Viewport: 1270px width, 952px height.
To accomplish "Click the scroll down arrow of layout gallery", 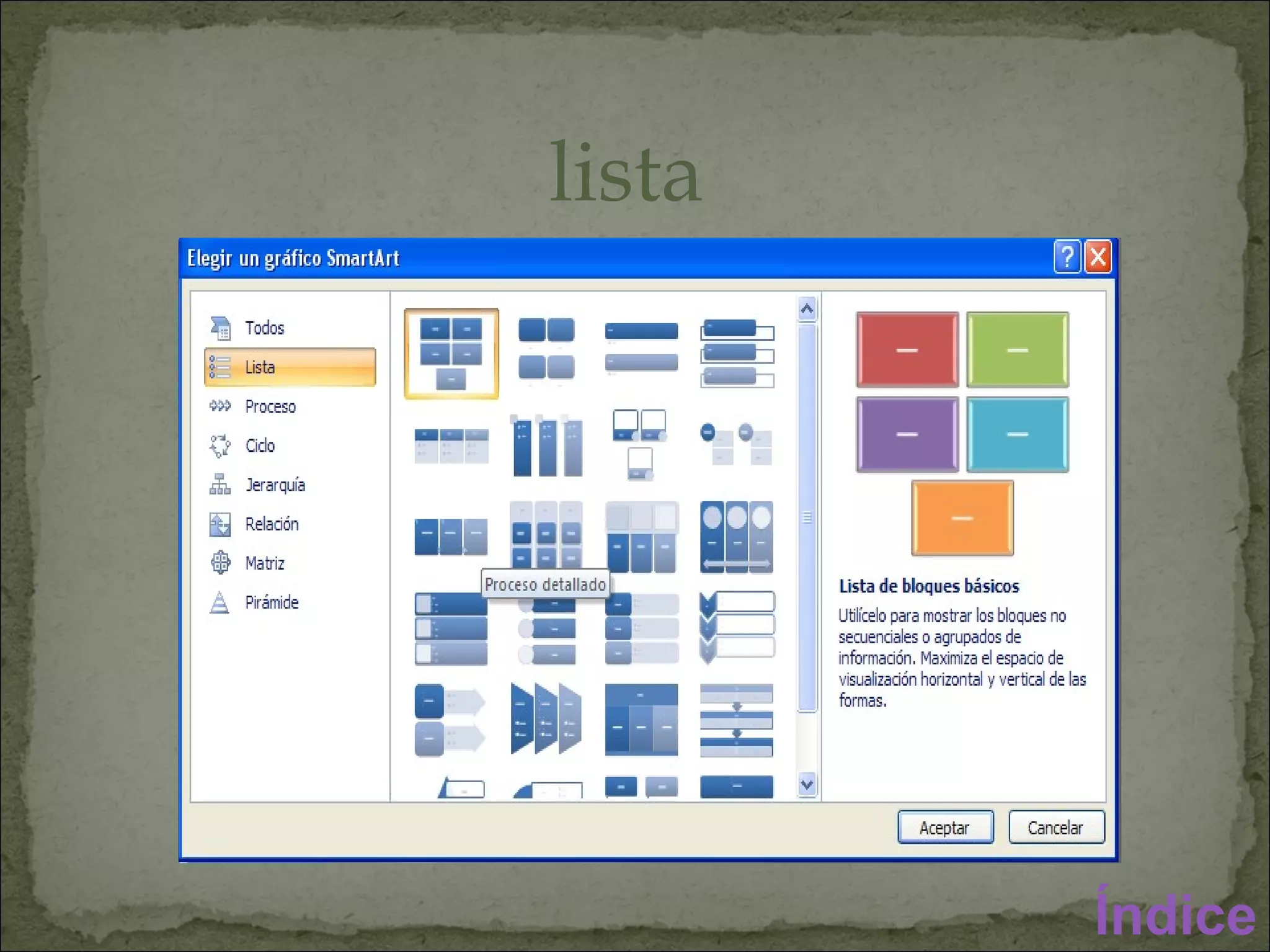I will (x=807, y=785).
